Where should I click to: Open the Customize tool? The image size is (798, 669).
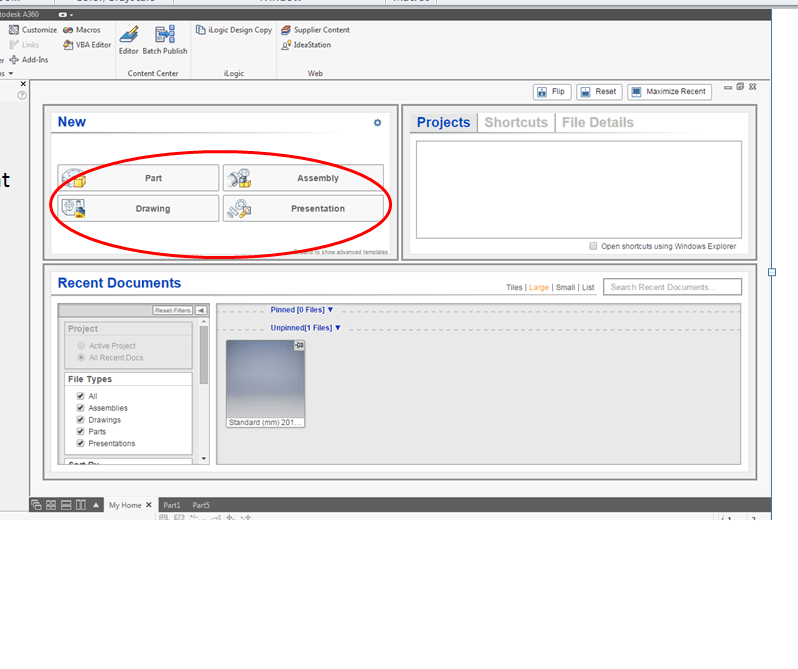point(33,30)
